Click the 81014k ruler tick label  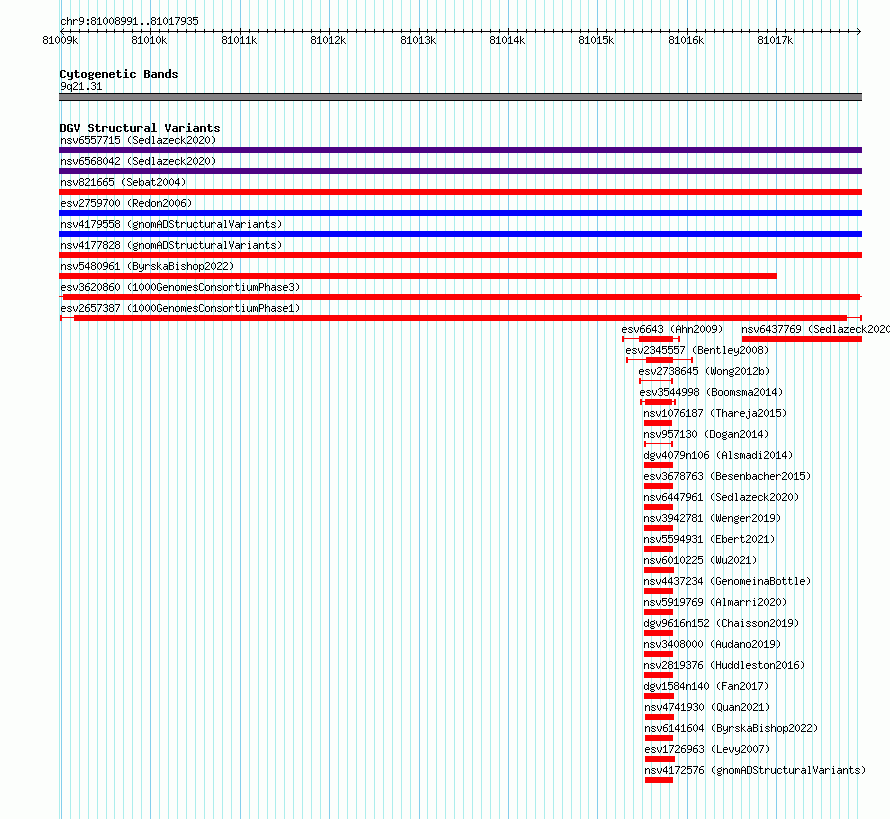click(507, 40)
